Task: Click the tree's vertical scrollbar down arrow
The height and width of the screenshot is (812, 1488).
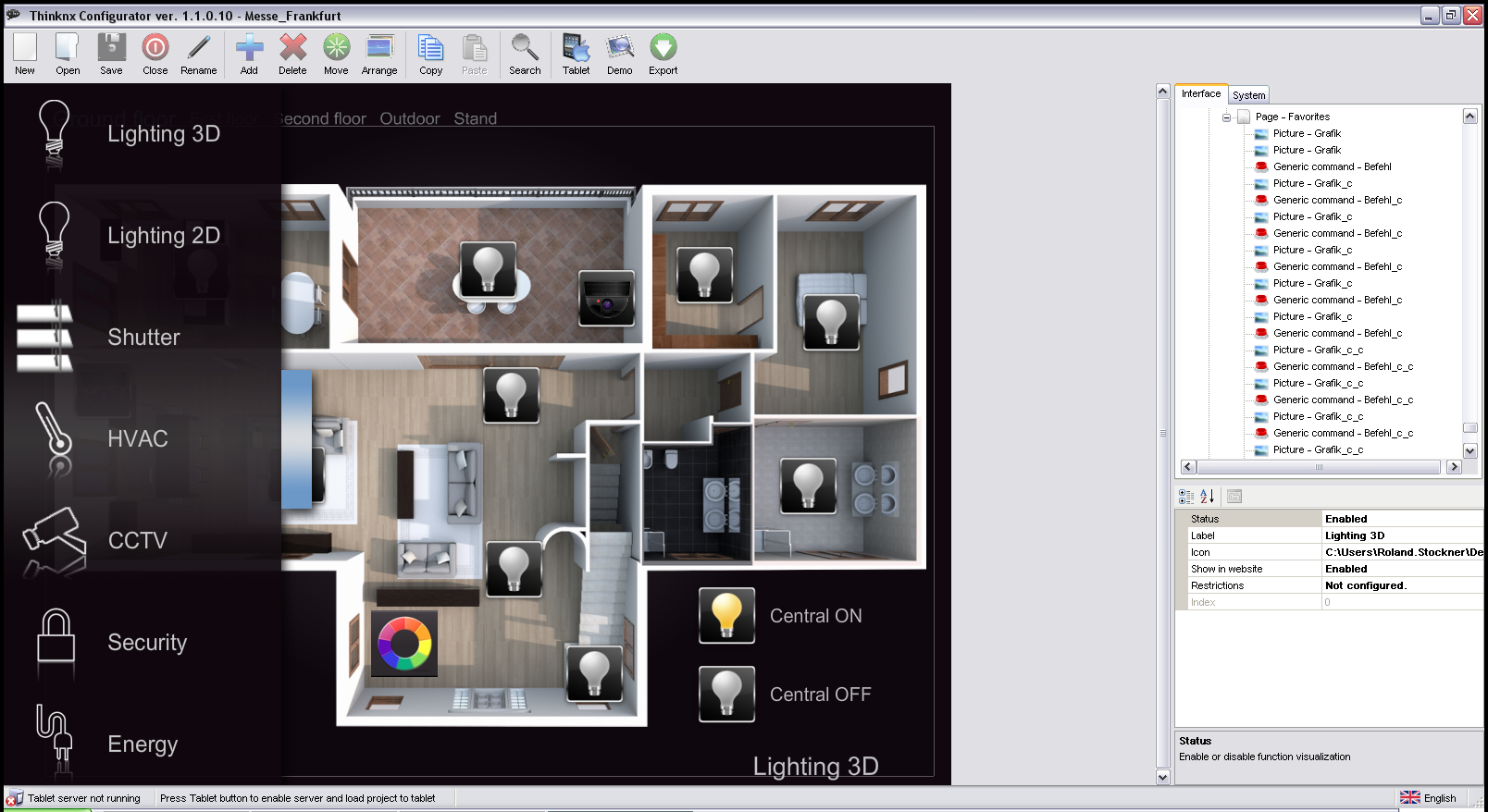Action: [x=1469, y=450]
